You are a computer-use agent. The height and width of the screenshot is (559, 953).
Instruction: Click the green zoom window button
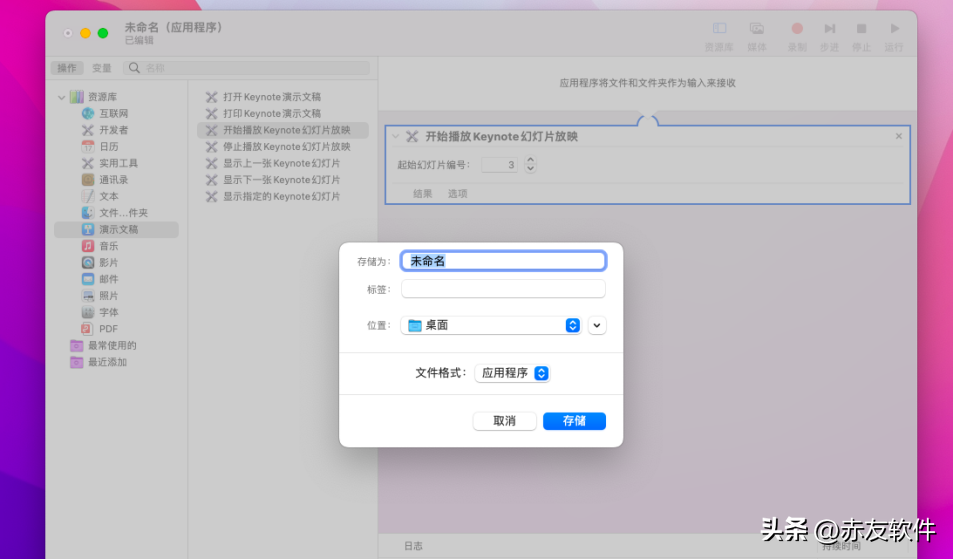pos(103,33)
